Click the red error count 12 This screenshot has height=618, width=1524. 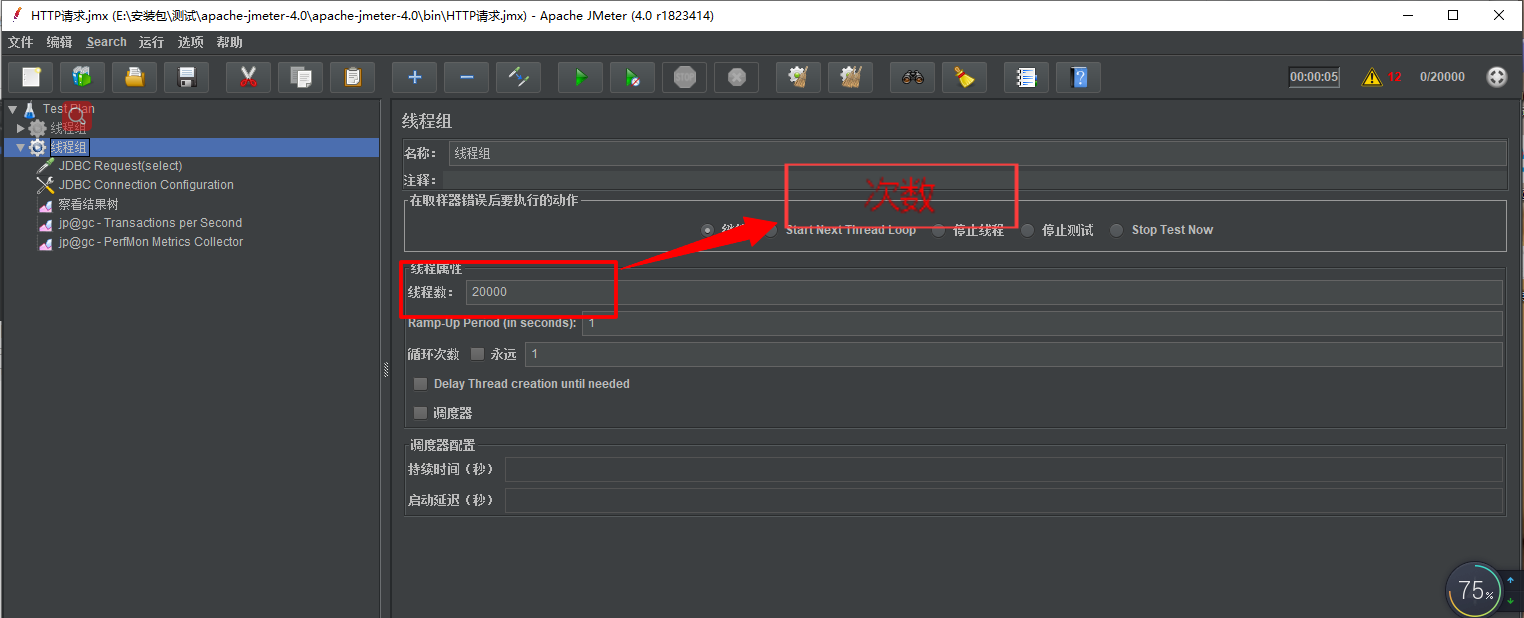click(1395, 77)
